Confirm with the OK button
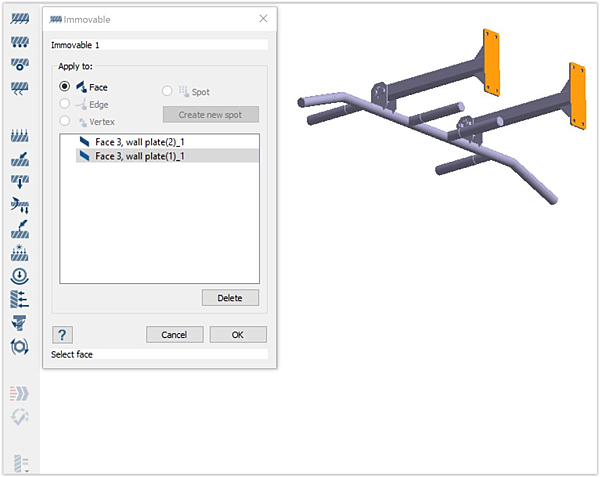This screenshot has width=600, height=477. point(238,335)
